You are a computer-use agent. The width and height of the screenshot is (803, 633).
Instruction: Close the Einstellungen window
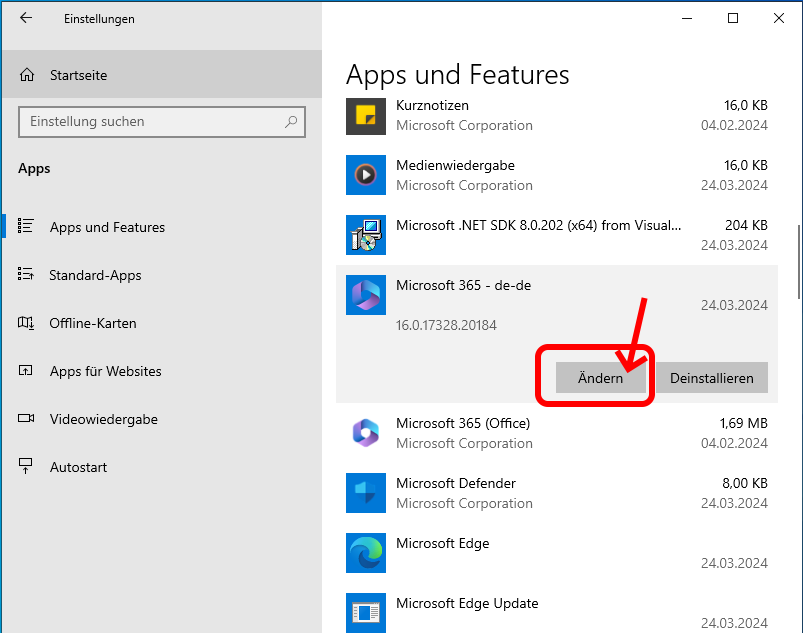pyautogui.click(x=779, y=18)
